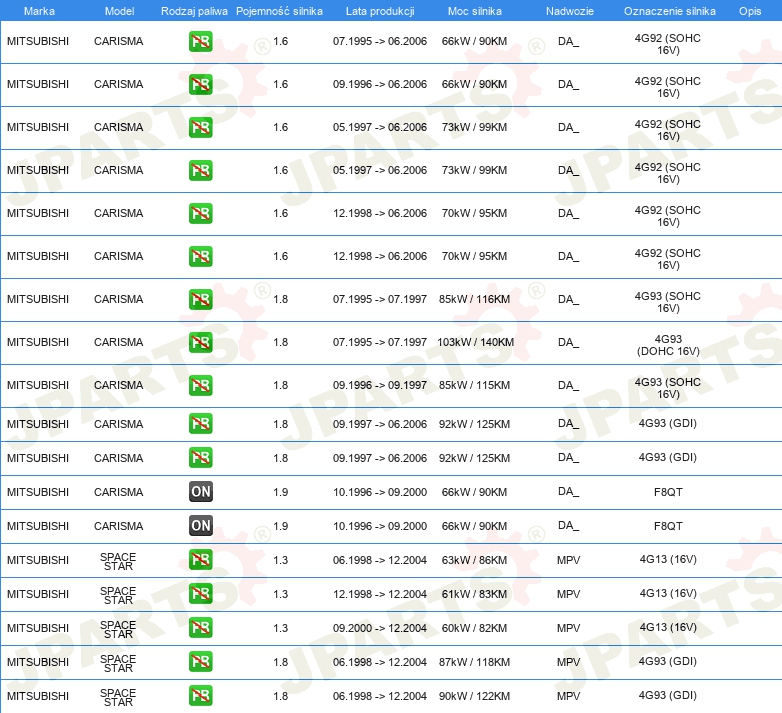Select the Pojemność silnika column header
The image size is (782, 713).
coord(279,11)
